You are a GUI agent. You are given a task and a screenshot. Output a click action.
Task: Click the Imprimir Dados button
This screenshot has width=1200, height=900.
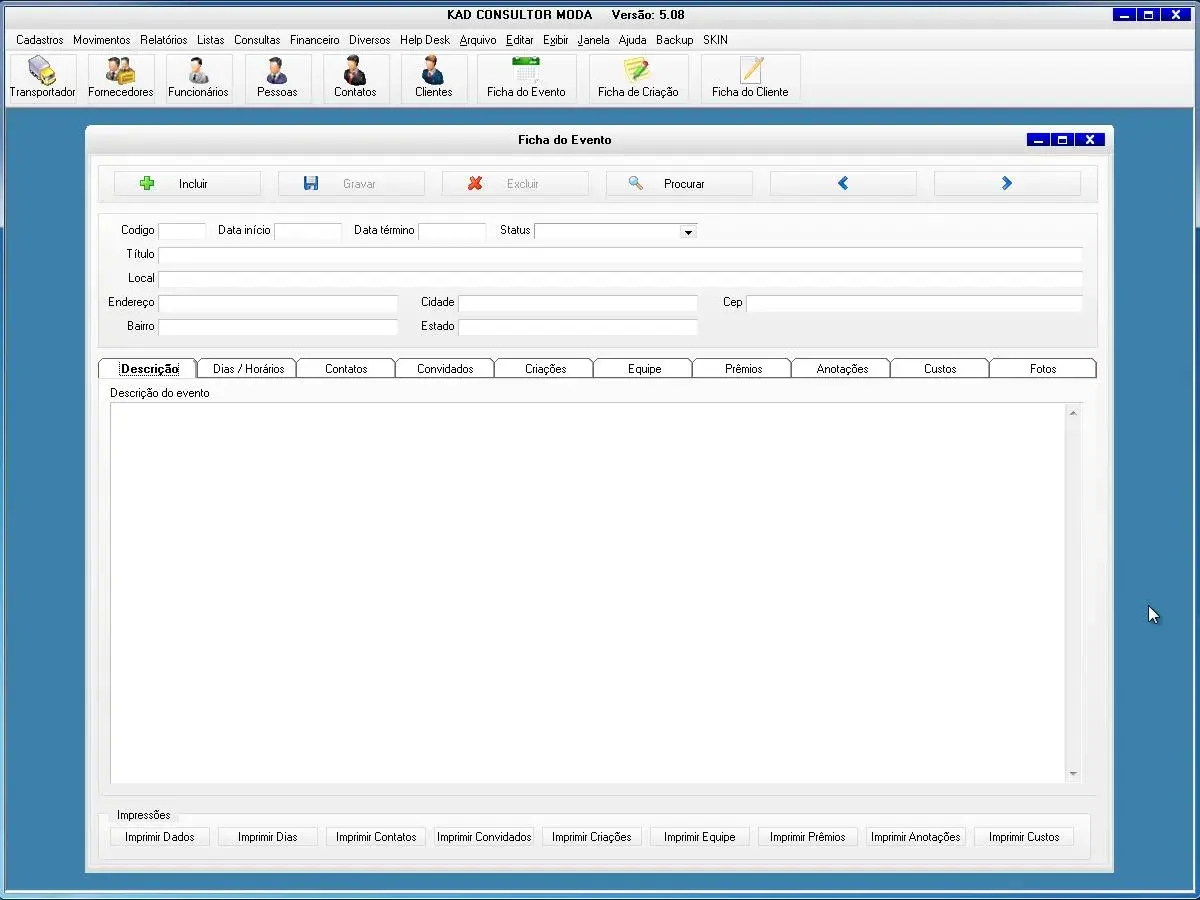[x=160, y=837]
